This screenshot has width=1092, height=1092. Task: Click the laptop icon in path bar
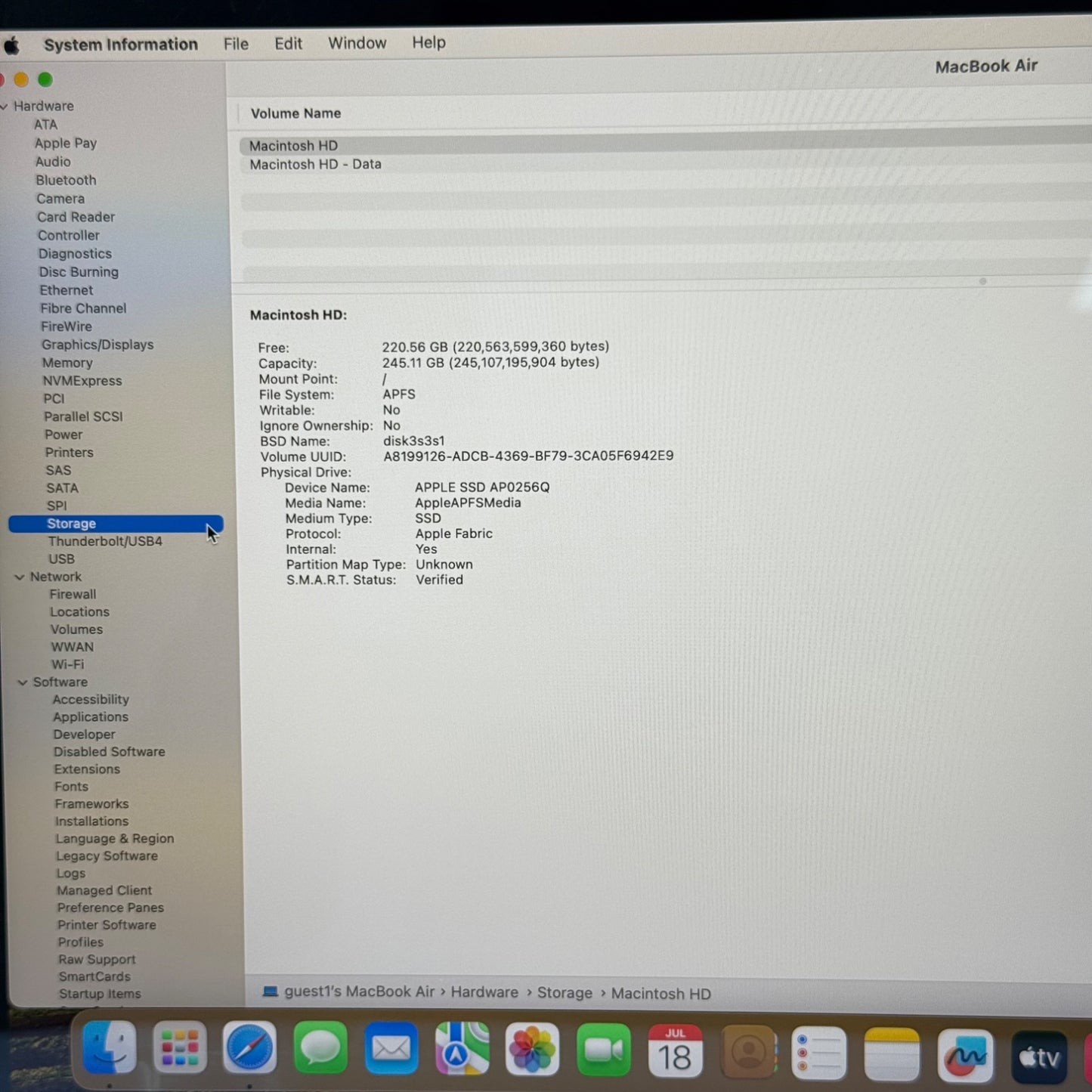point(270,991)
